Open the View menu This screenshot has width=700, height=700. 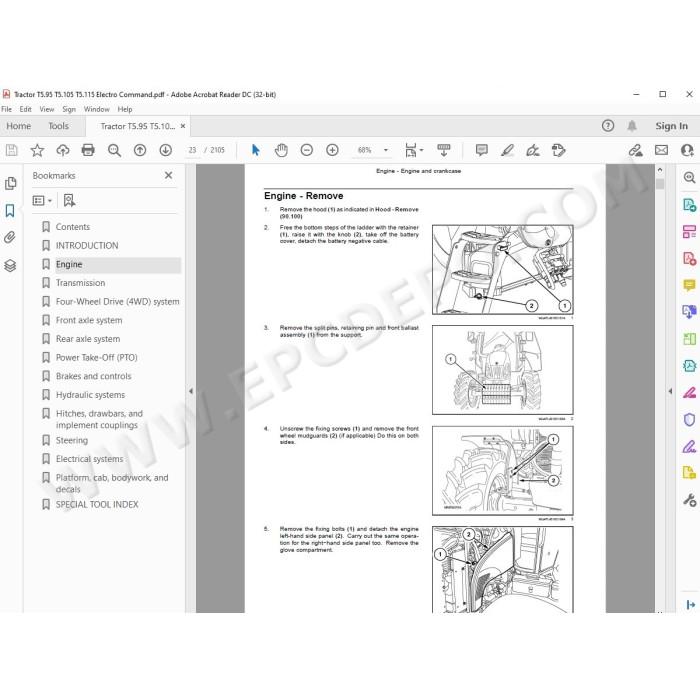tap(46, 109)
